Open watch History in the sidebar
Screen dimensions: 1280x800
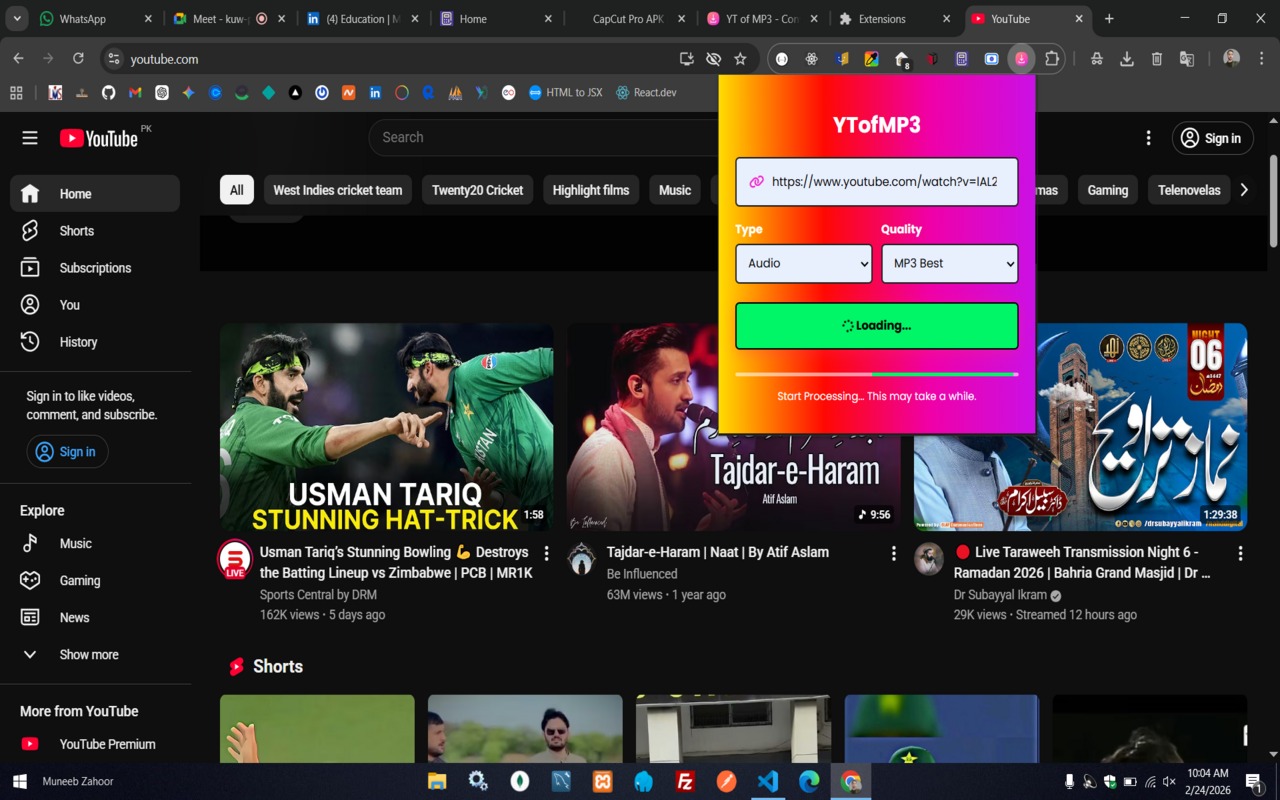[95, 342]
